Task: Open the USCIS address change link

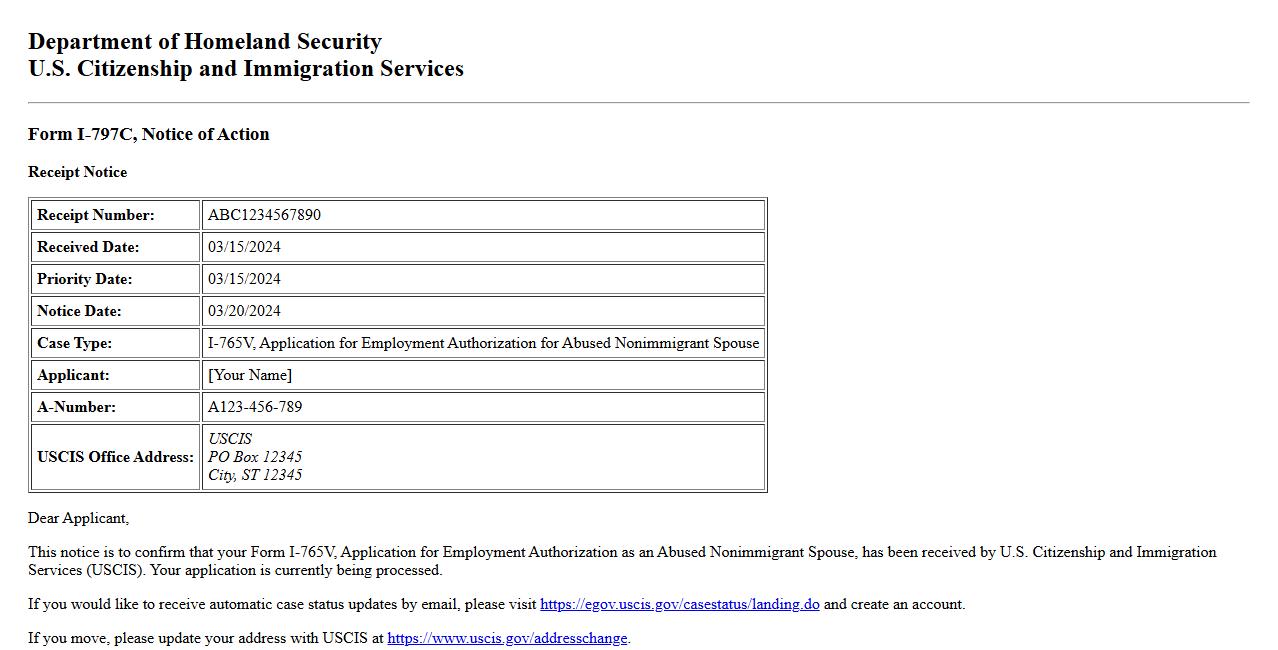Action: pos(507,638)
